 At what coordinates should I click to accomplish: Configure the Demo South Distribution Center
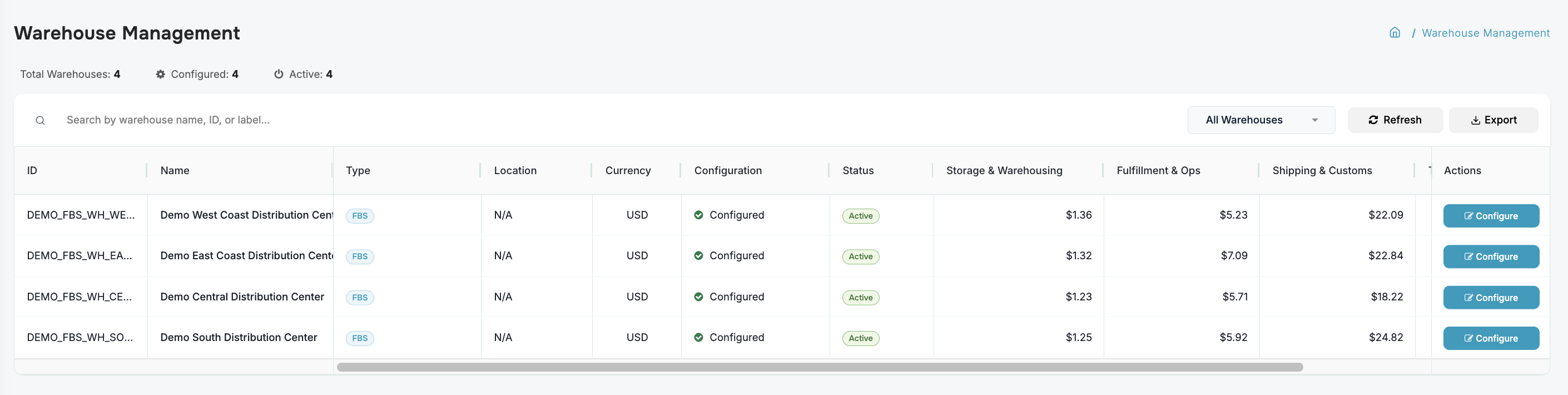[x=1491, y=338]
